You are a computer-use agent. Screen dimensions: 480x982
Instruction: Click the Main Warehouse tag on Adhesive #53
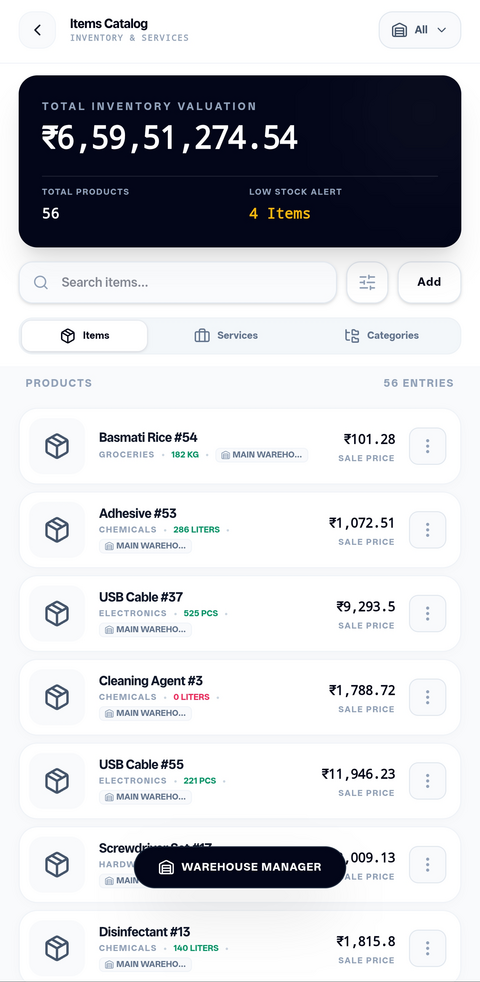coord(145,545)
